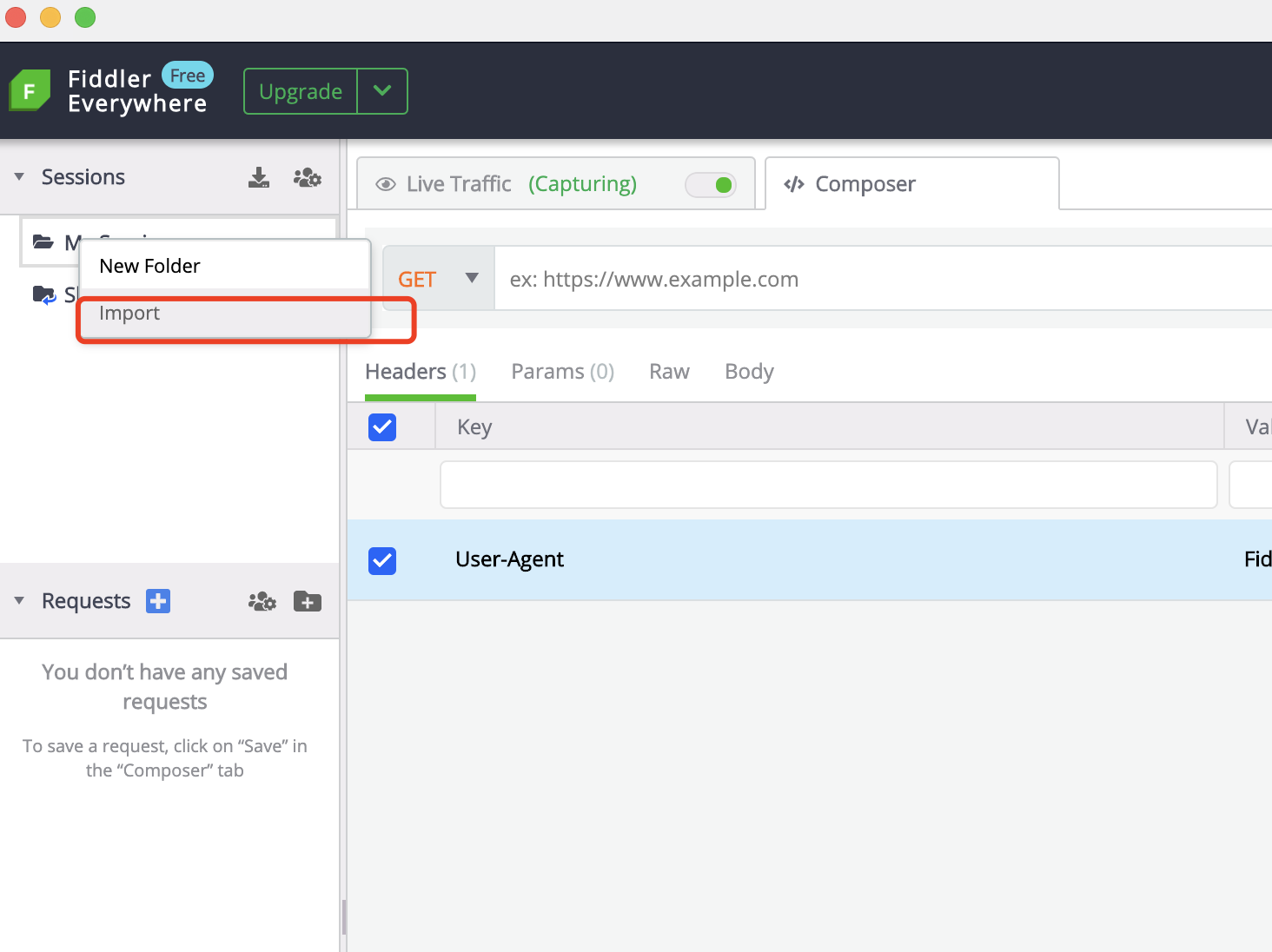
Task: Click the shared sessions folder icon
Action: point(44,295)
